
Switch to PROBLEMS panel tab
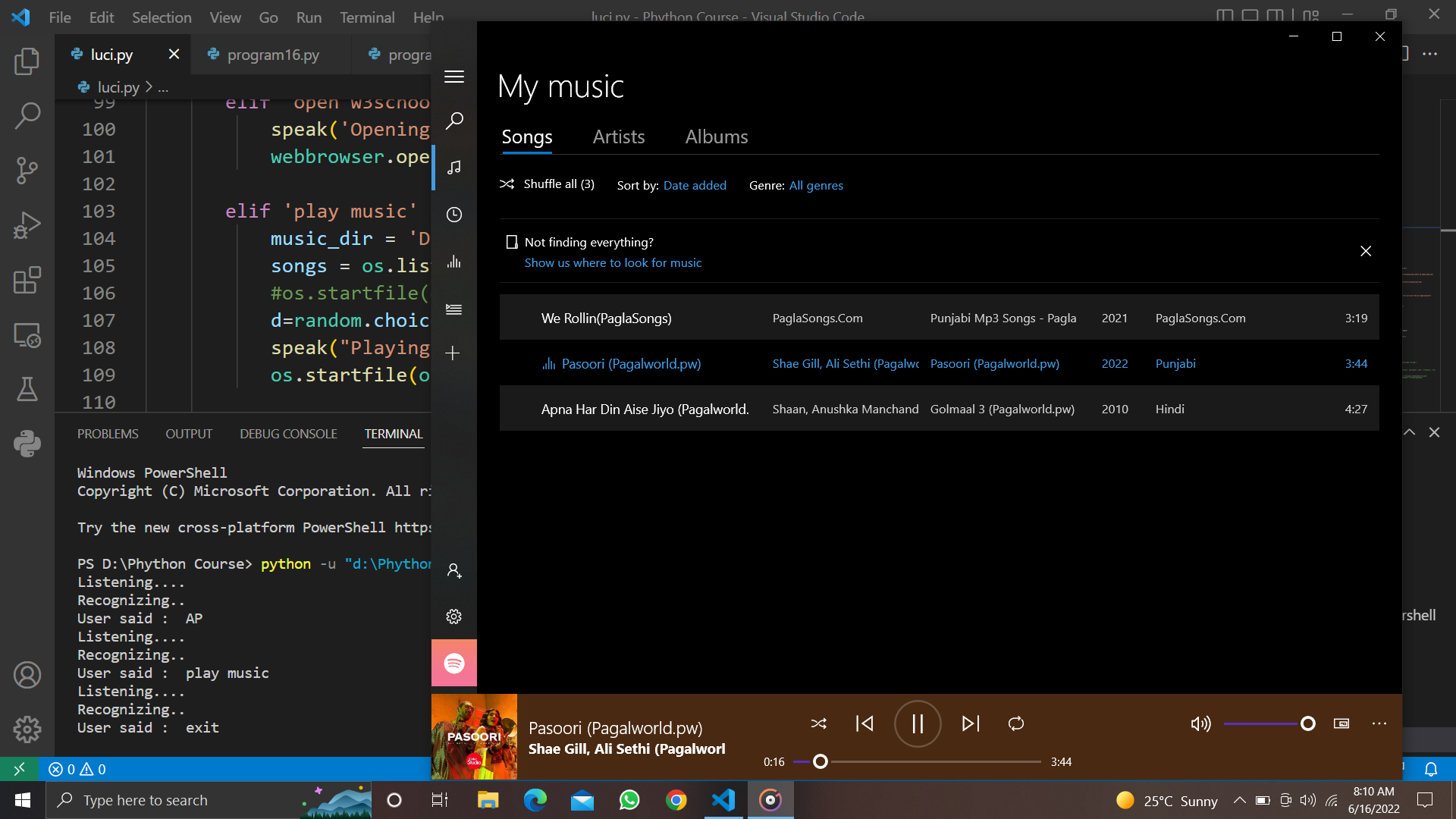point(108,434)
